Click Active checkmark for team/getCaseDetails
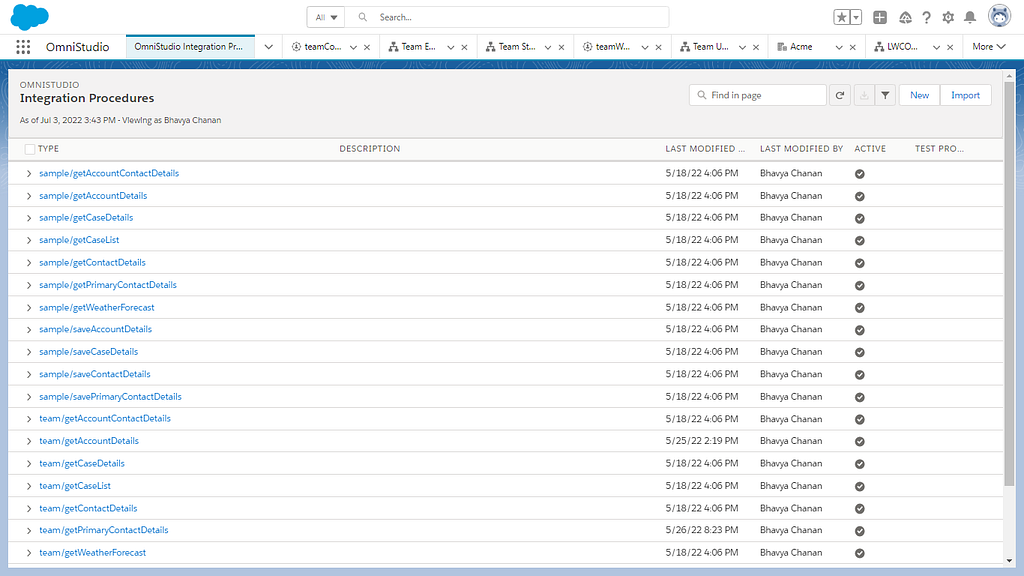Image resolution: width=1024 pixels, height=576 pixels. pyautogui.click(x=860, y=464)
